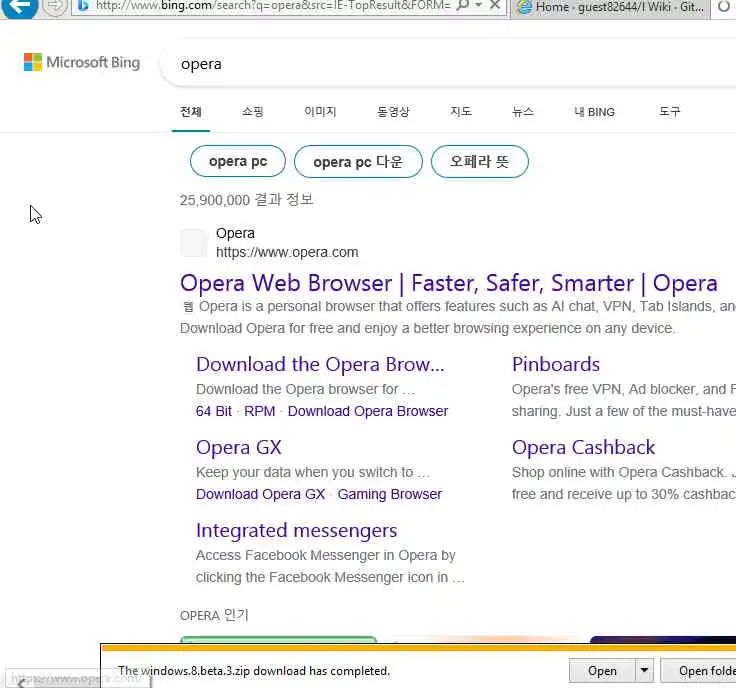Go back with the browser Back arrow

tap(19, 7)
